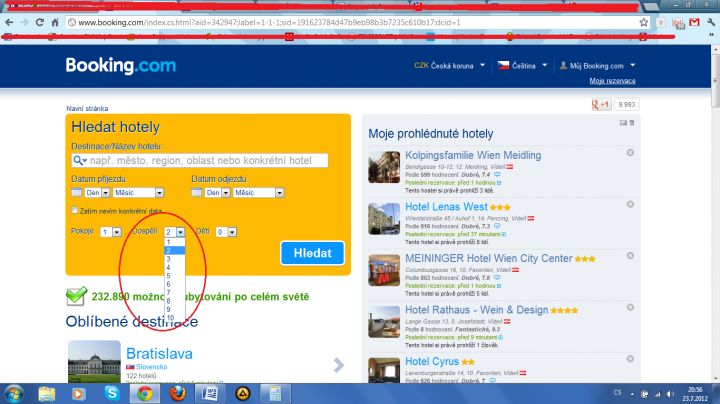Open the Hlavní stránka breadcrumb link

tap(87, 108)
